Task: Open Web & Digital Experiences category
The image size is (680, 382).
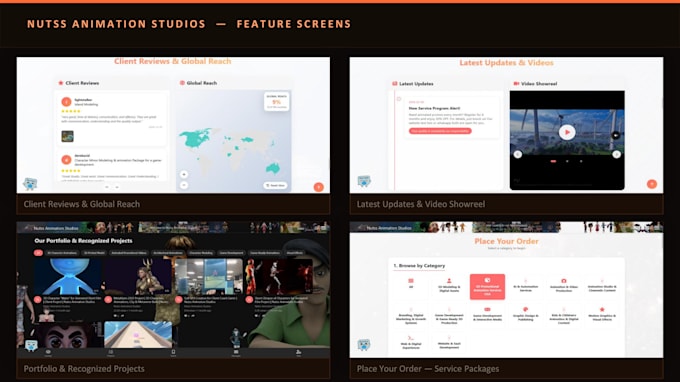Action: coord(411,343)
